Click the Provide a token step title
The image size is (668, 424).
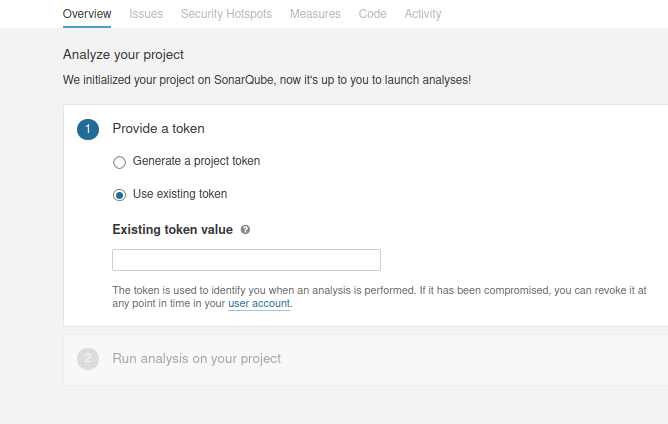[x=158, y=129]
